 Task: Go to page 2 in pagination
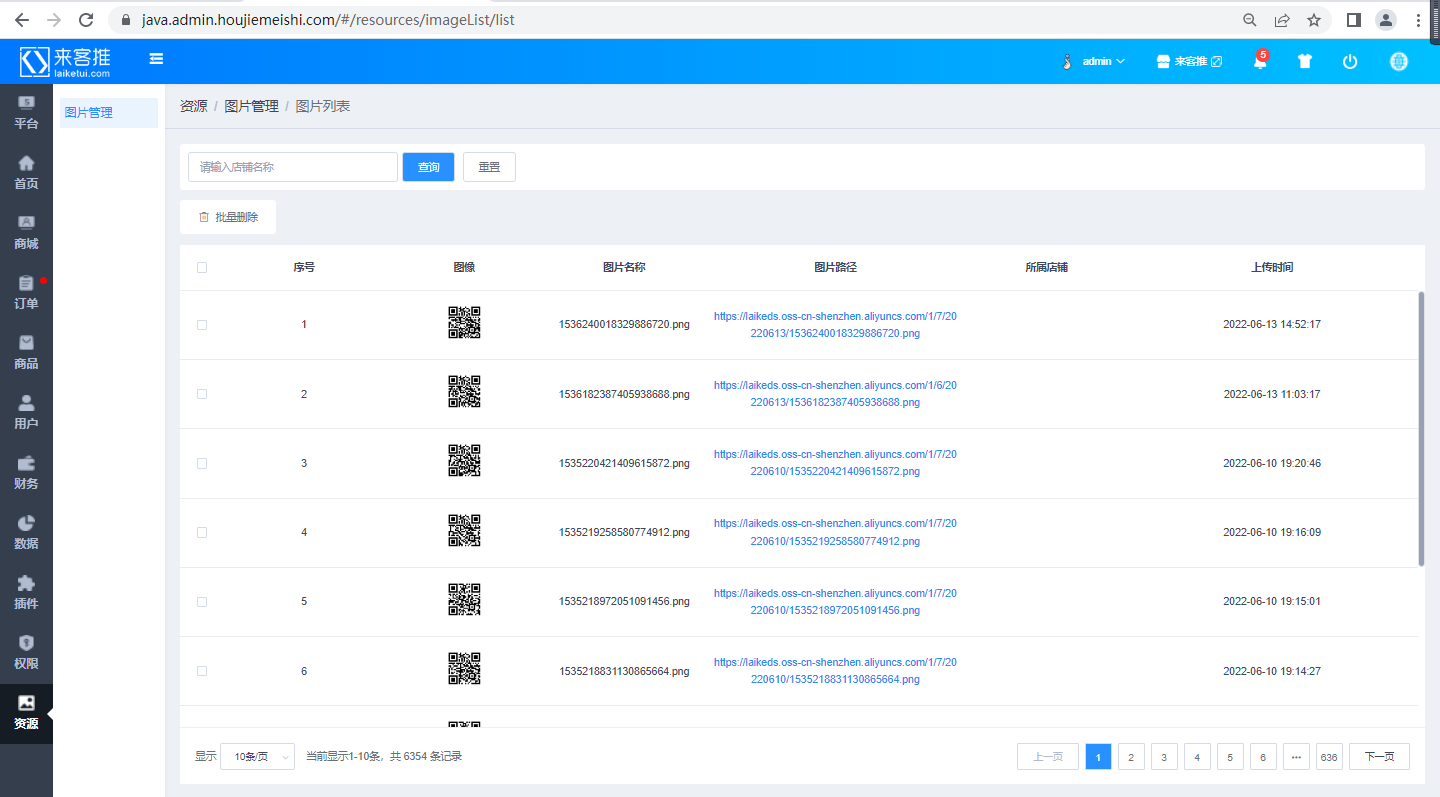1131,757
